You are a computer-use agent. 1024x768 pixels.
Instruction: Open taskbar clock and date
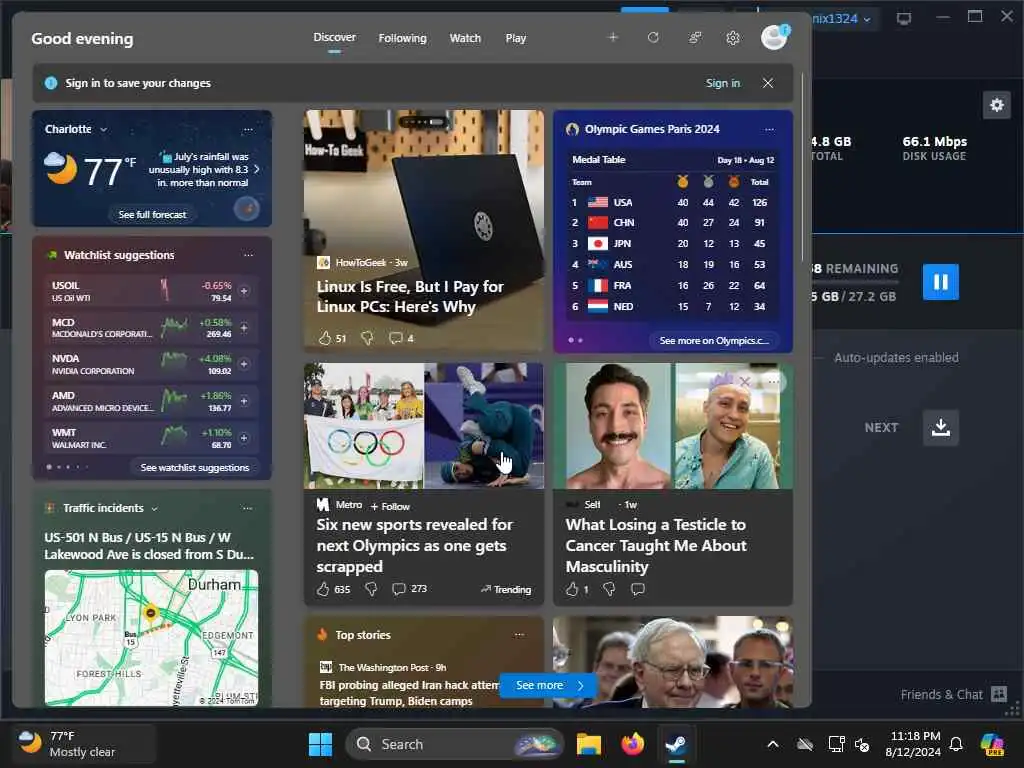point(913,744)
